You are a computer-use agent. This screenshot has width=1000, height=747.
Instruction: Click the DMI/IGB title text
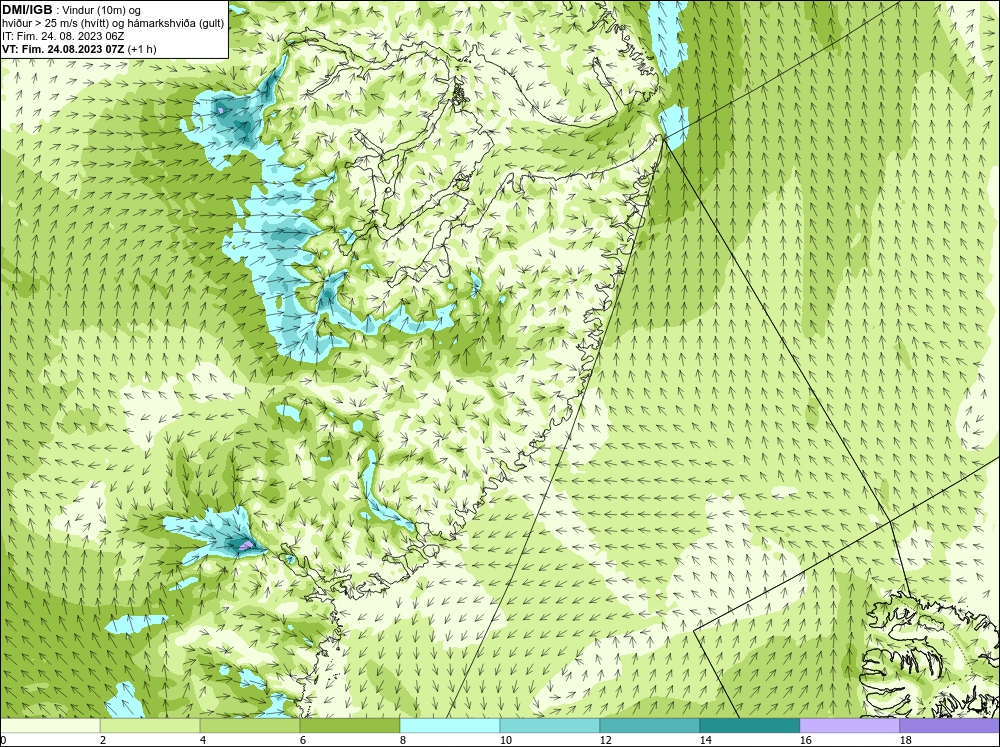27,10
